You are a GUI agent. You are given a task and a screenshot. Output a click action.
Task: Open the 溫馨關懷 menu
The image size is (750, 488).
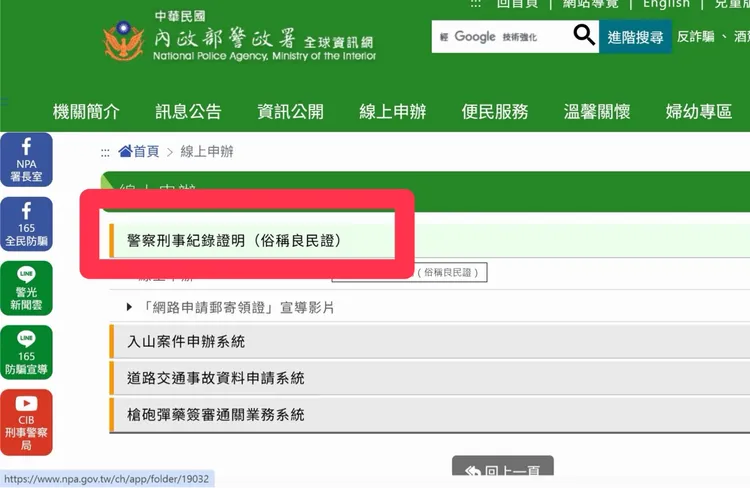click(596, 111)
